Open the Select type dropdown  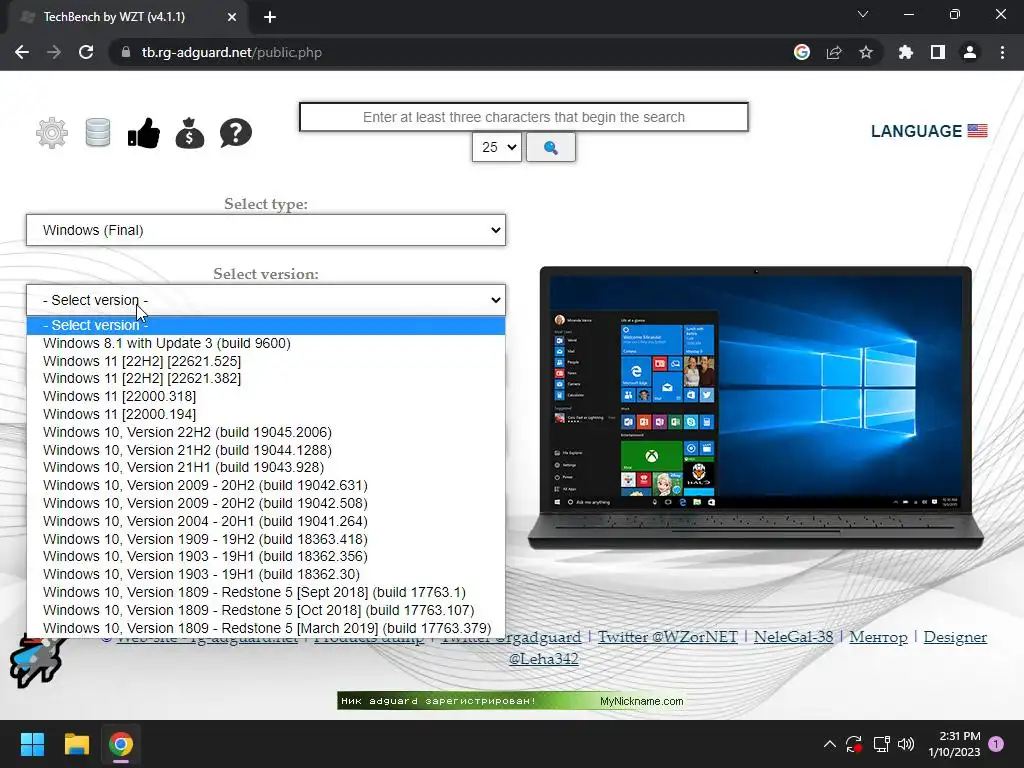[x=266, y=230]
